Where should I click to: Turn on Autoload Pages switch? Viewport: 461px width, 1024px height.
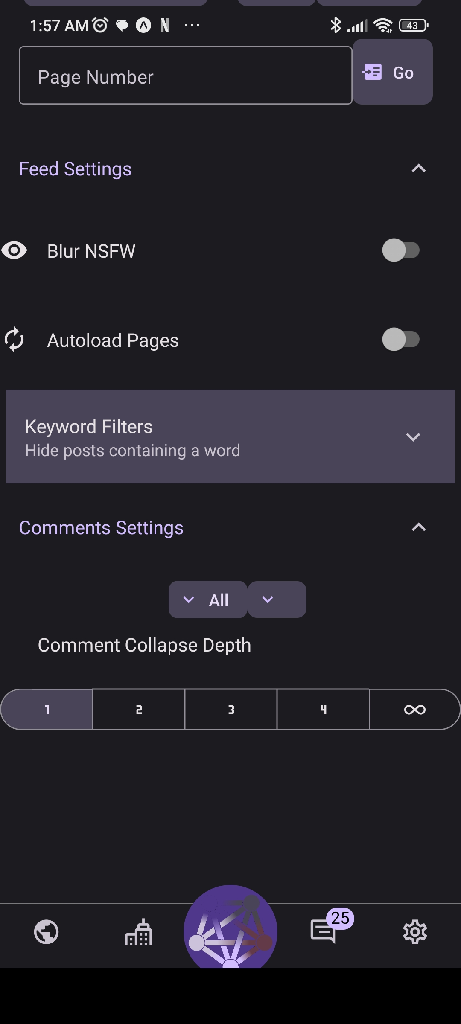[401, 340]
